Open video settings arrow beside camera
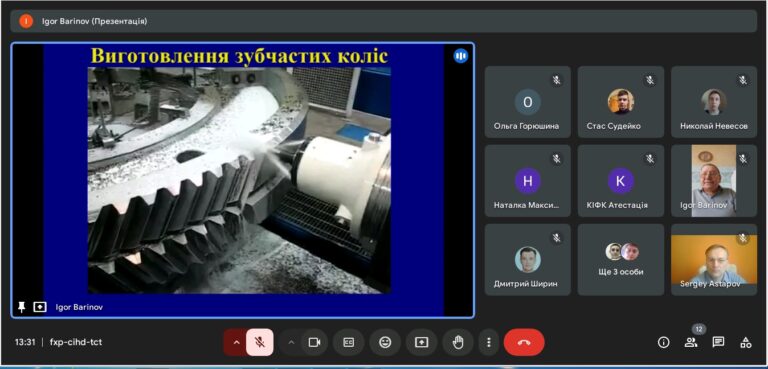The image size is (768, 369). (x=291, y=343)
